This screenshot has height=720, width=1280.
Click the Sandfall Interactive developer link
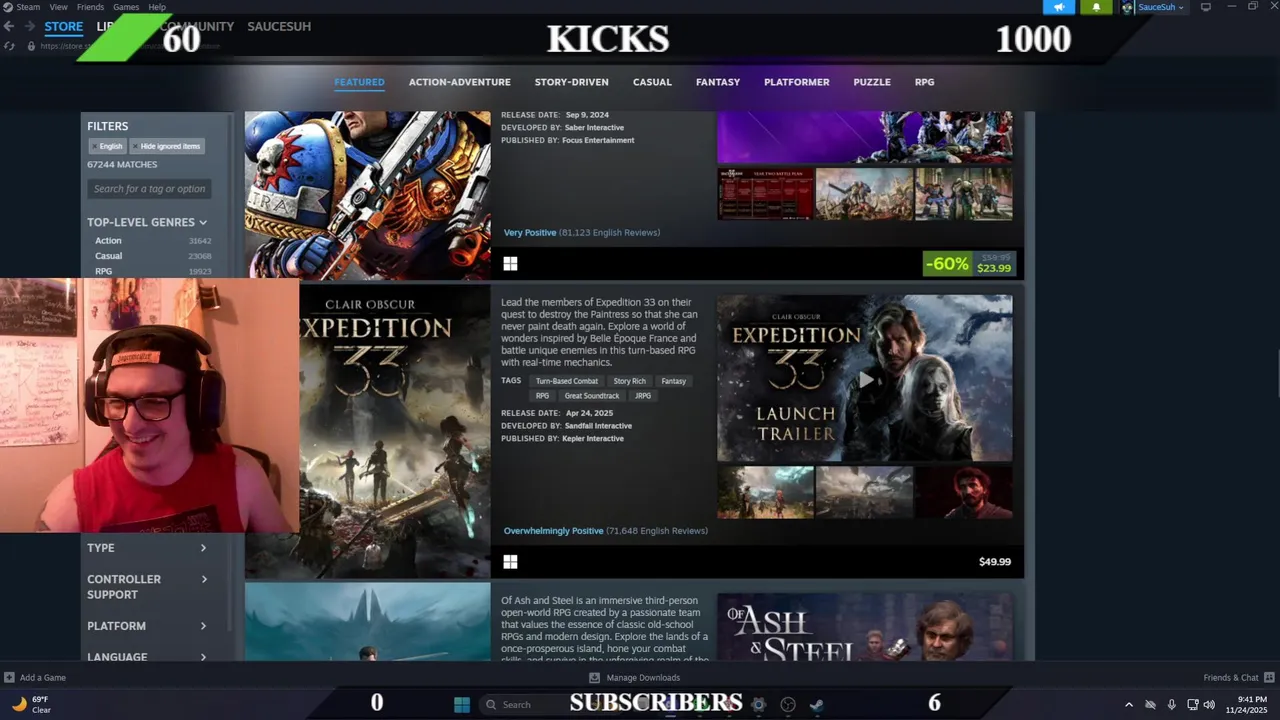[598, 426]
